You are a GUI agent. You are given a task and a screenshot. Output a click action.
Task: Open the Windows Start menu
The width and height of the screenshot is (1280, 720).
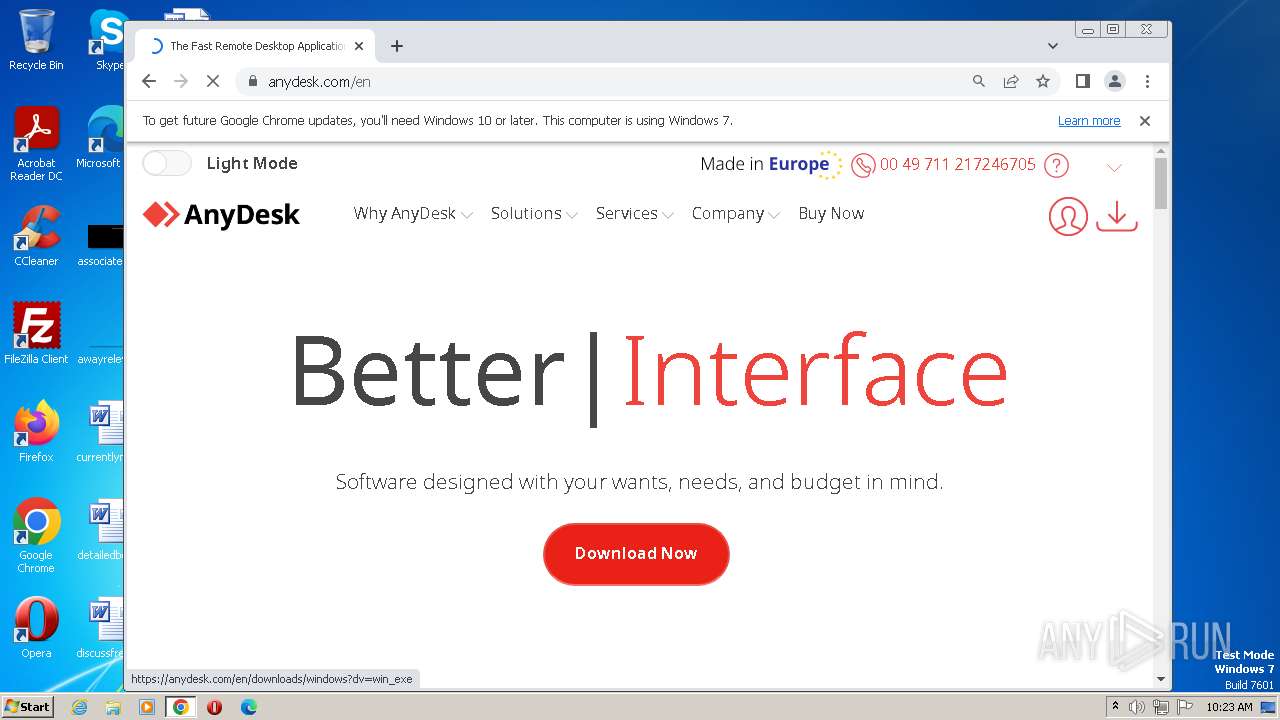click(x=27, y=707)
